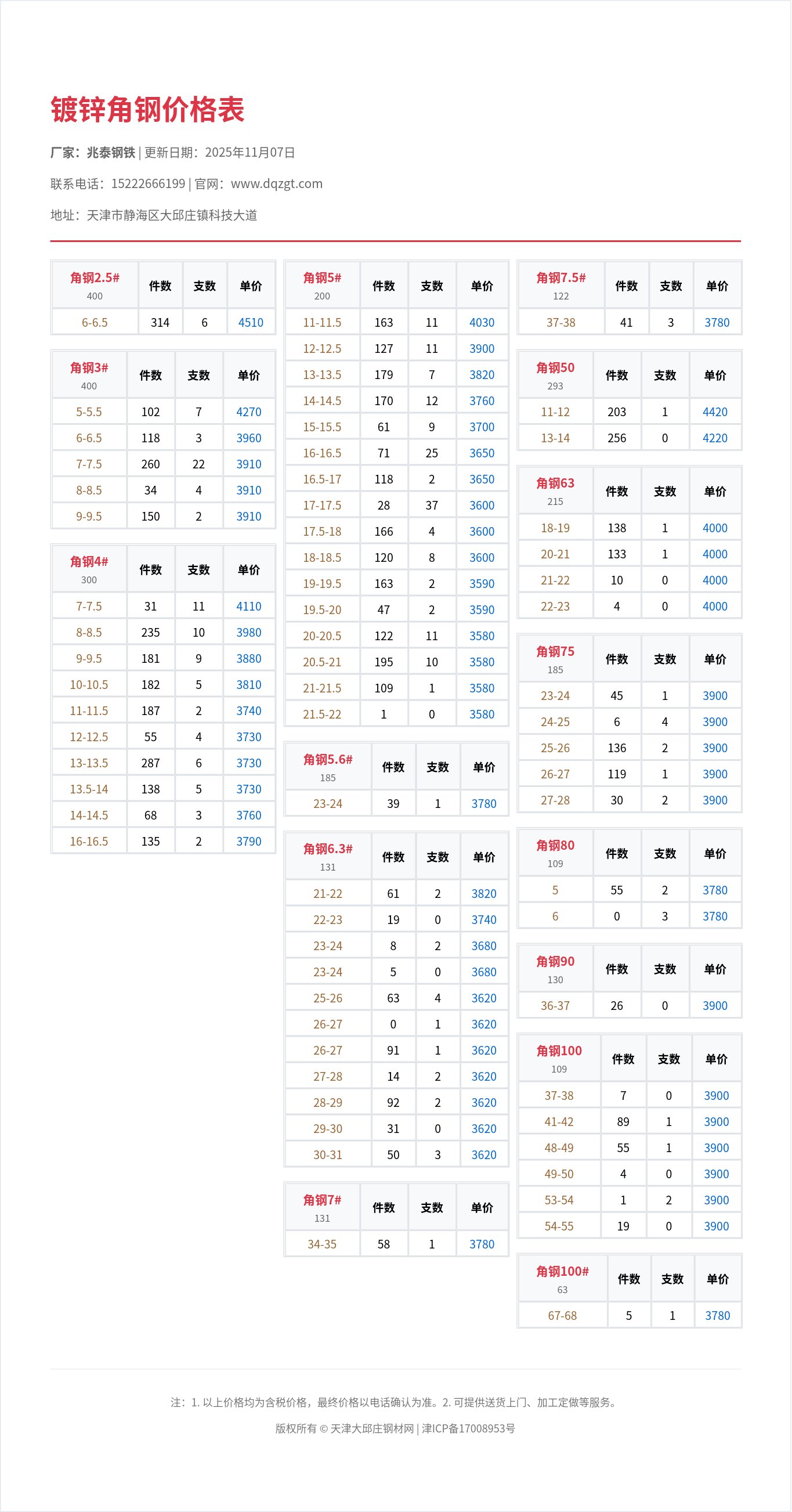Select the 4420 price under 角钢50

[715, 412]
